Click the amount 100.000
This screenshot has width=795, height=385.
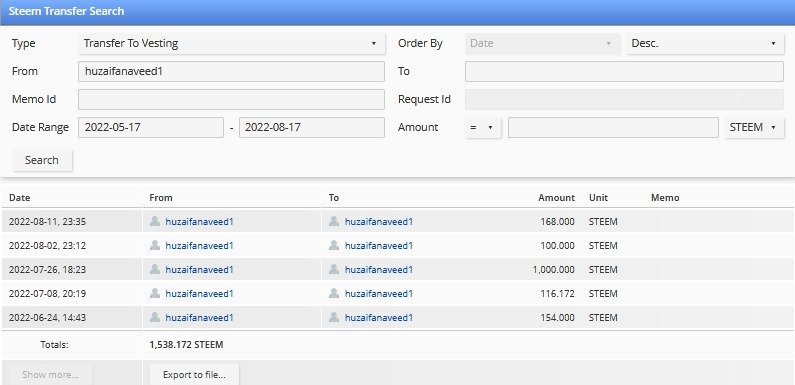557,246
